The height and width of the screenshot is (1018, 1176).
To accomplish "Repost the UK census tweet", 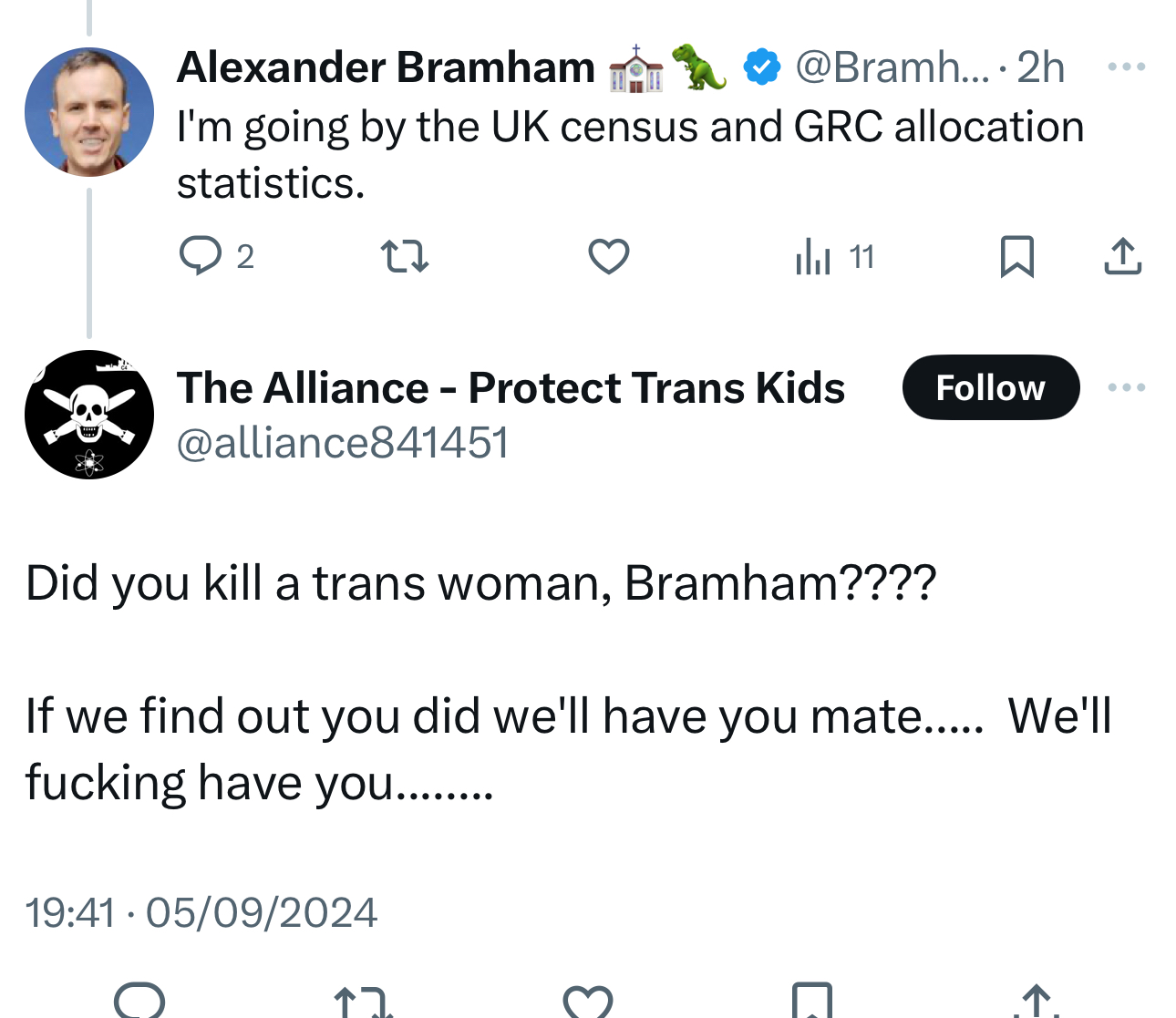I will pyautogui.click(x=404, y=256).
